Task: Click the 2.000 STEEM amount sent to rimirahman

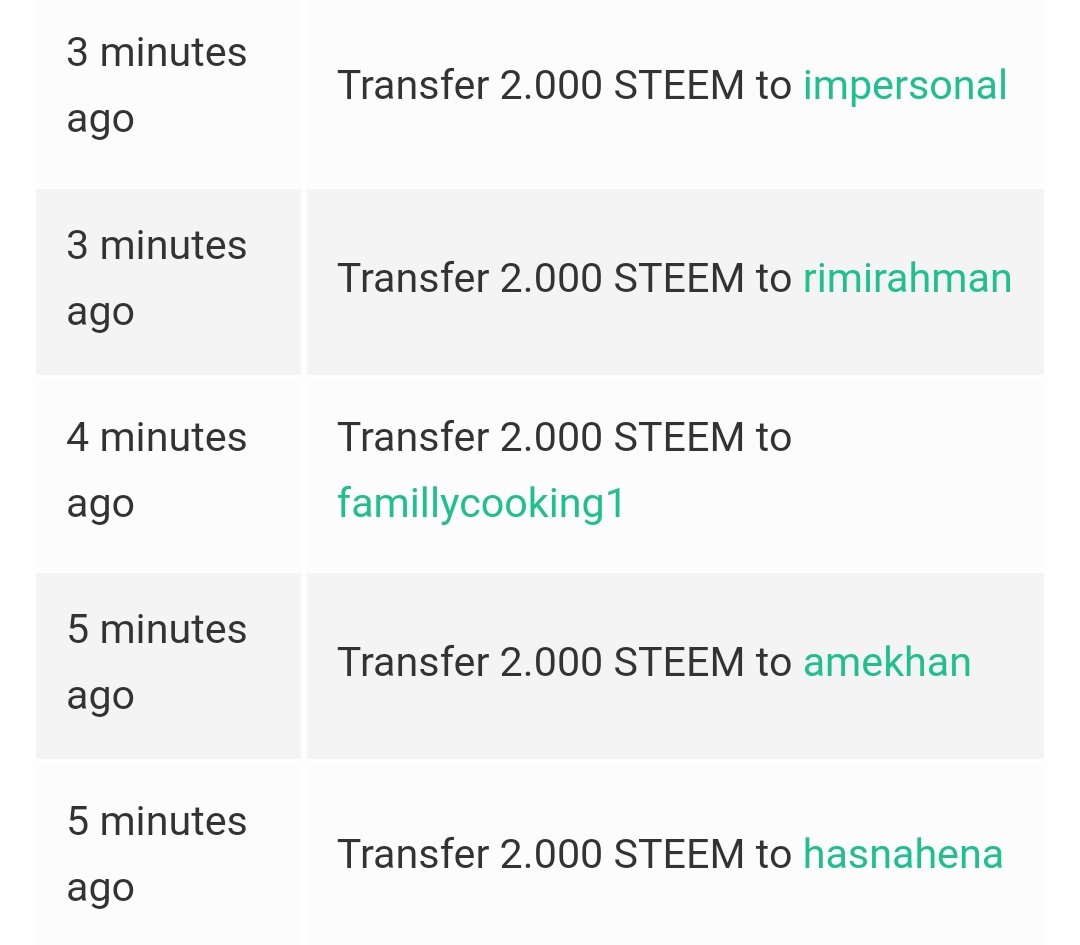Action: click(x=622, y=278)
